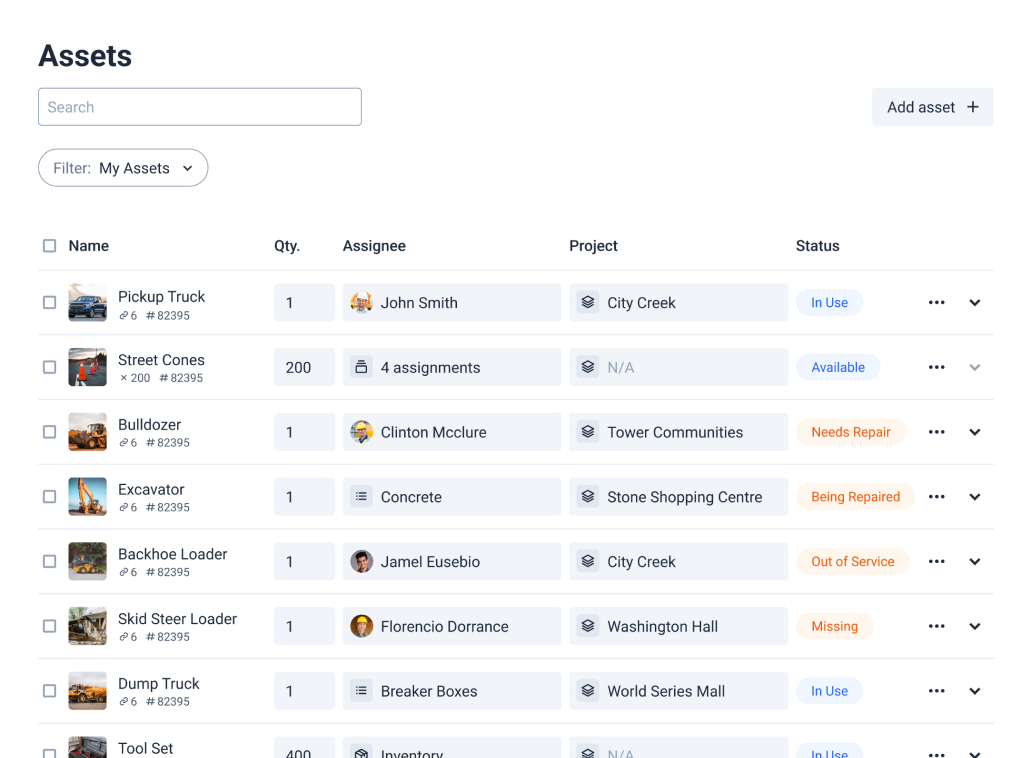Sort by the Status column header
This screenshot has width=1032, height=758.
click(x=817, y=246)
